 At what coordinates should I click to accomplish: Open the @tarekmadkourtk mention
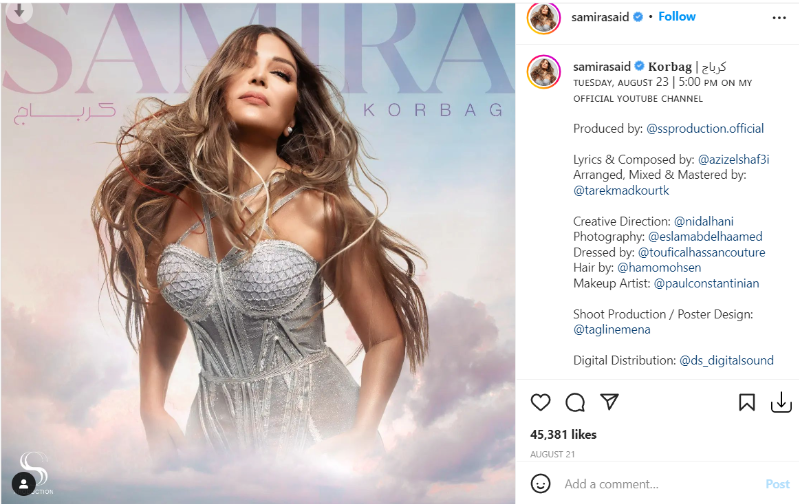point(621,191)
